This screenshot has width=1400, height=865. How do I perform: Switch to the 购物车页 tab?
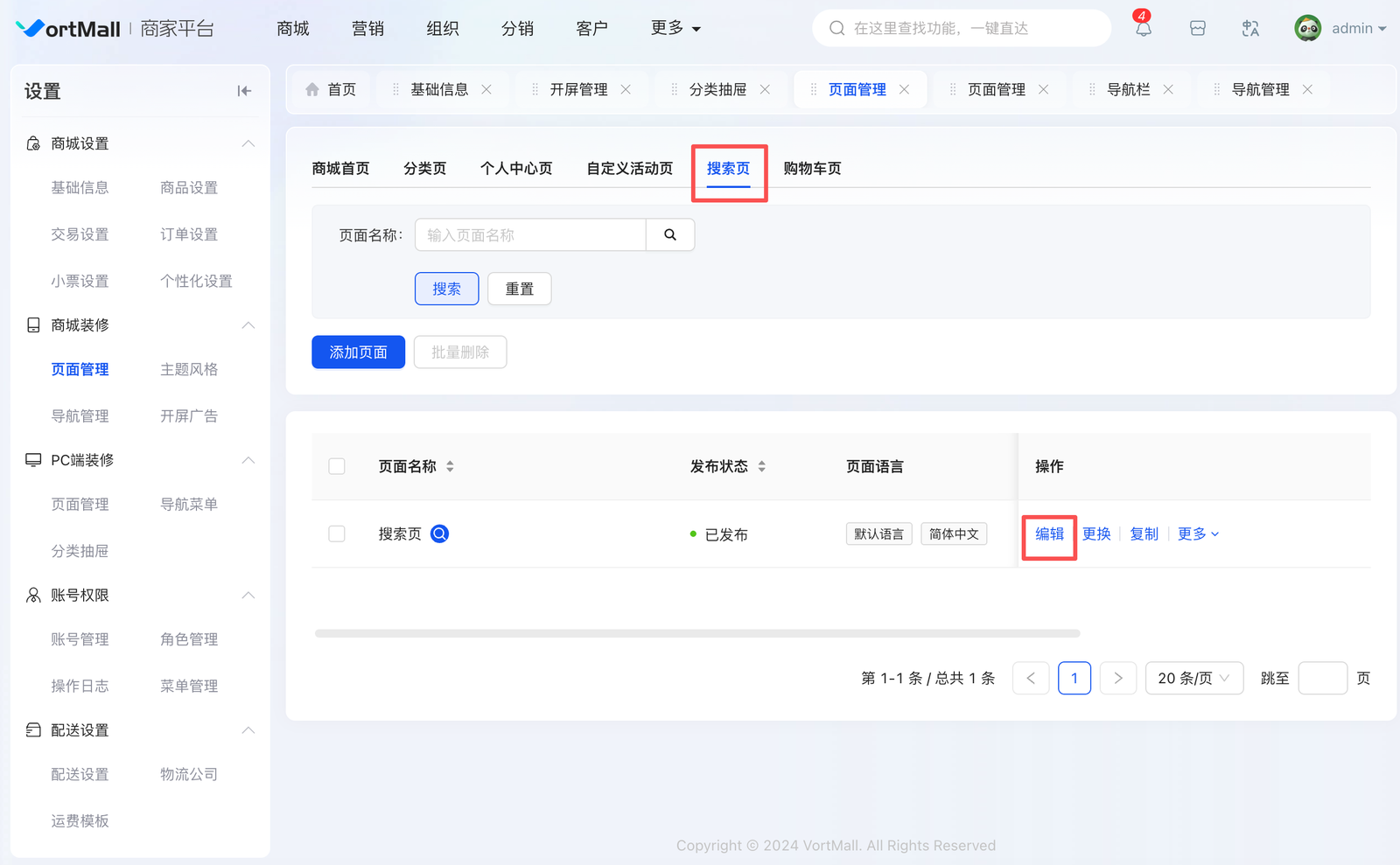click(x=812, y=168)
